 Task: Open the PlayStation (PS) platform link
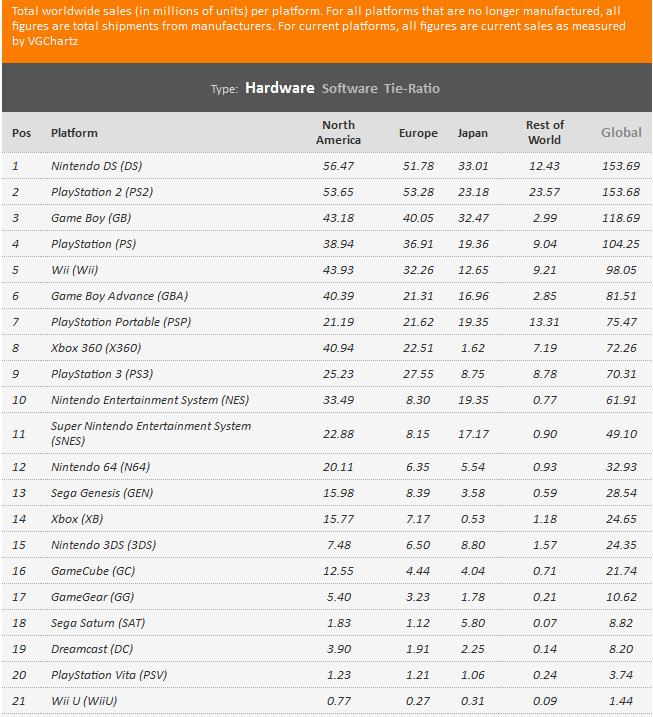[94, 244]
